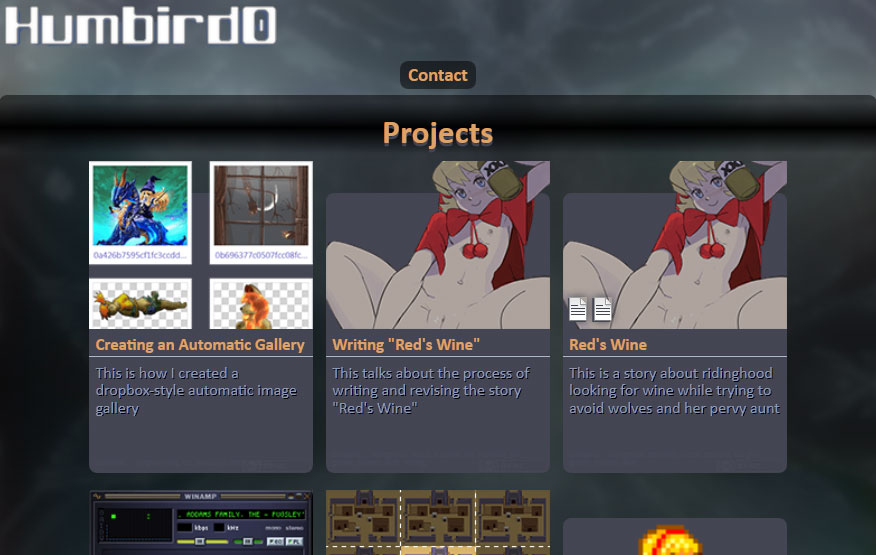Open the blue dragon image thumbnail
This screenshot has height=555, width=876.
pyautogui.click(x=140, y=206)
